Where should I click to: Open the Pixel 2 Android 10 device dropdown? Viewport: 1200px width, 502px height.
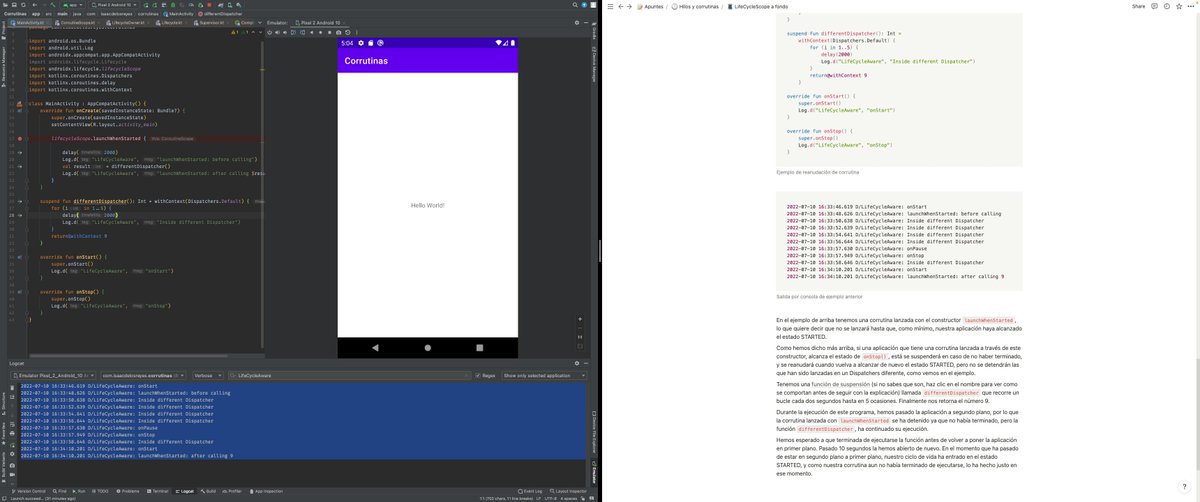coord(112,5)
